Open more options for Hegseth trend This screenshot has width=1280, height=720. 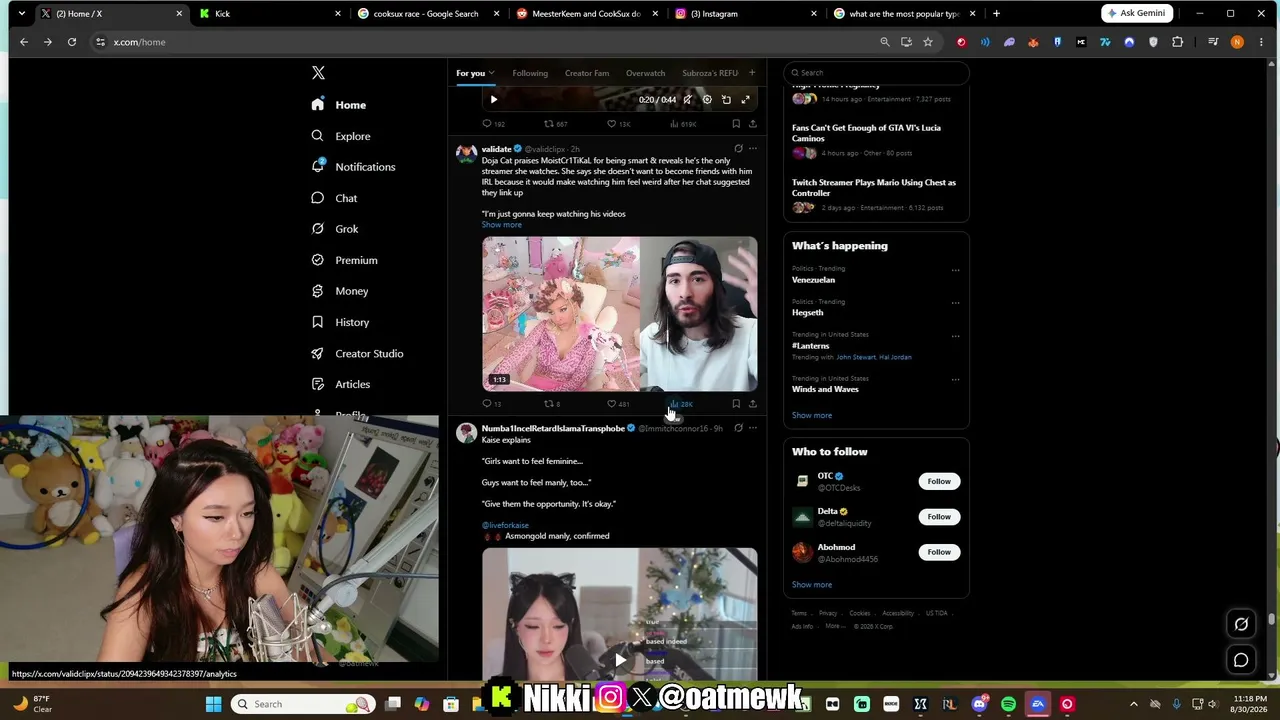[955, 303]
